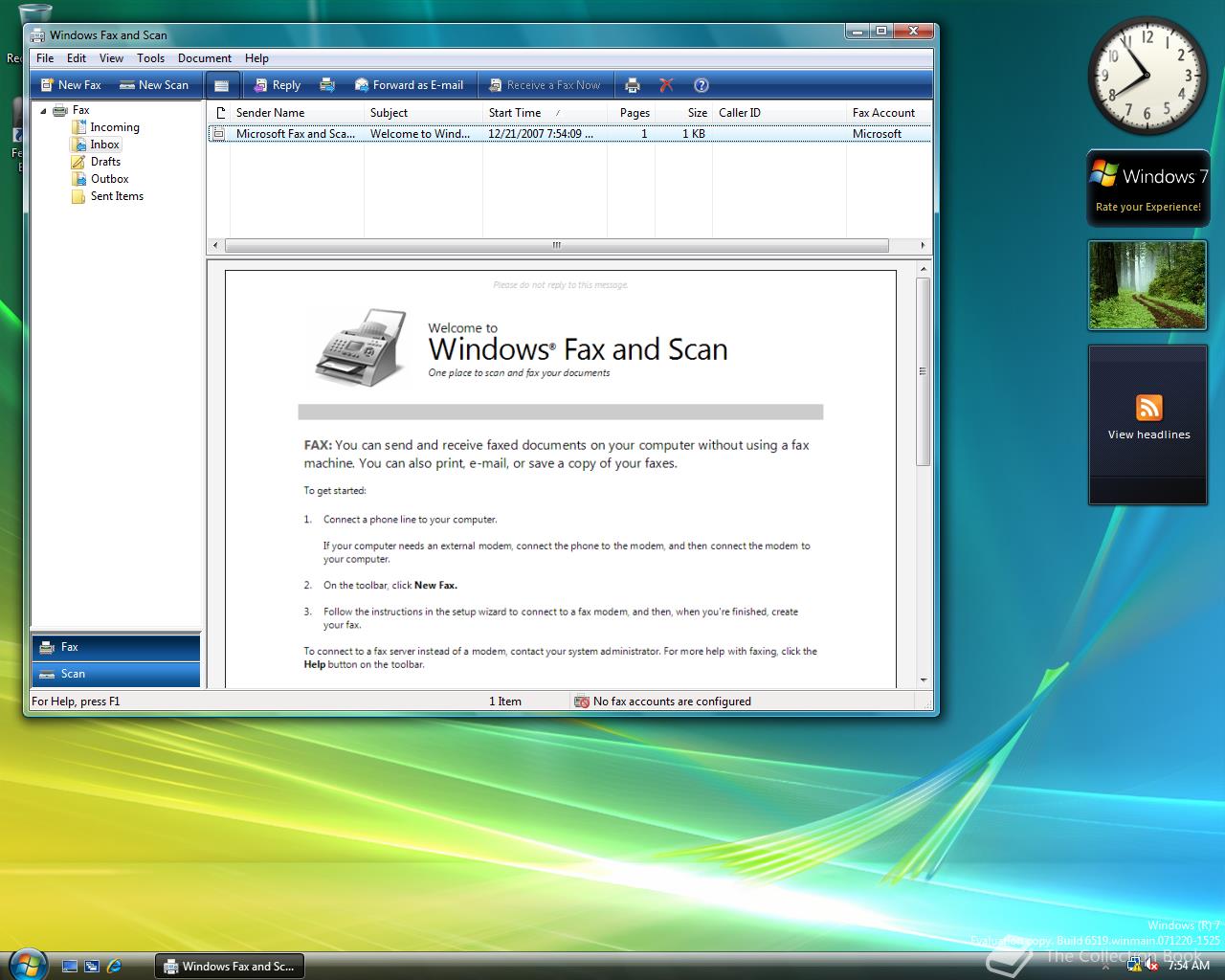Click the fax machine image in preview
The image size is (1225, 980).
tap(360, 346)
